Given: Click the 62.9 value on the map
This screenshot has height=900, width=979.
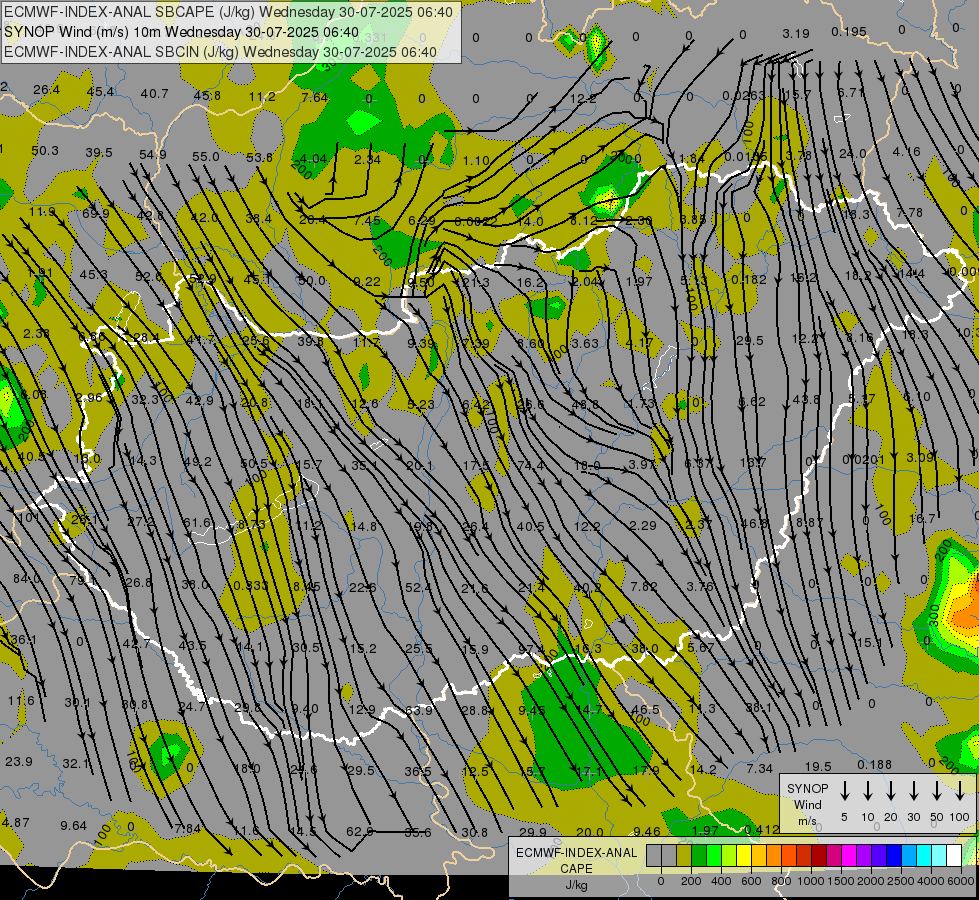Looking at the screenshot, I should point(360,831).
